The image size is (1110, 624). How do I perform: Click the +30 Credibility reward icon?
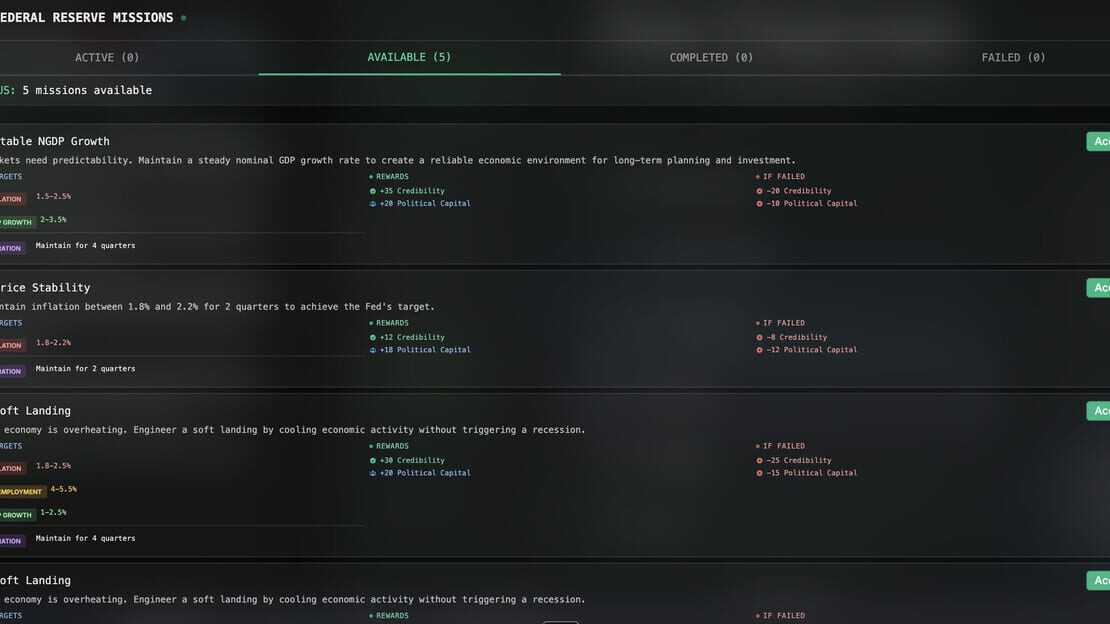click(372, 460)
